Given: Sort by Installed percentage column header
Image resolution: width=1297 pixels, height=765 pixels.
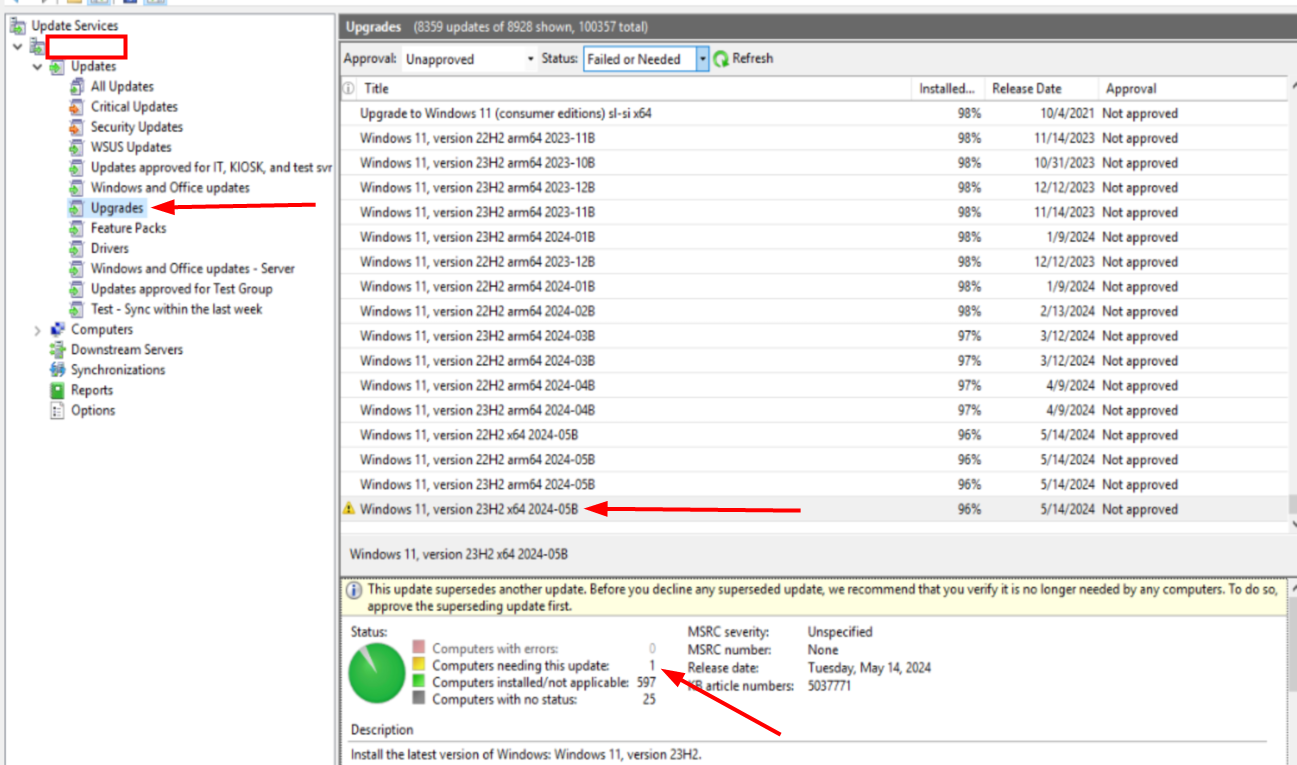Looking at the screenshot, I should click(948, 88).
